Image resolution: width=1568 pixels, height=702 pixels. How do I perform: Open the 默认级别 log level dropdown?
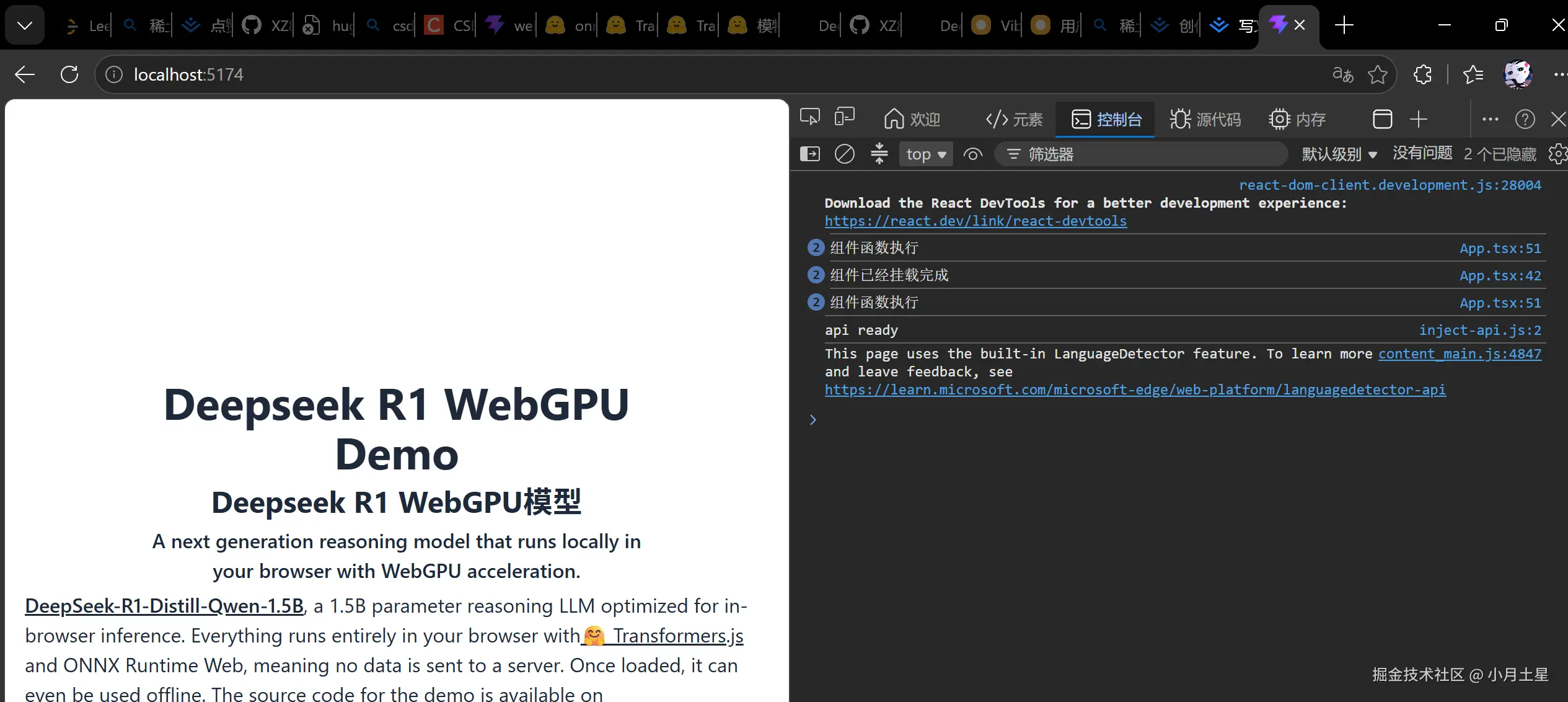pos(1339,154)
